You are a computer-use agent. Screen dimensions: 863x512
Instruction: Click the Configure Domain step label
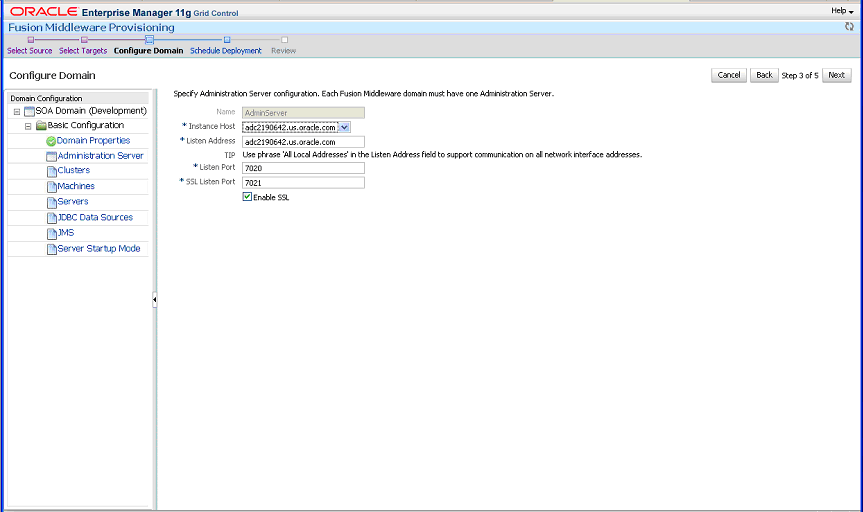pyautogui.click(x=149, y=51)
